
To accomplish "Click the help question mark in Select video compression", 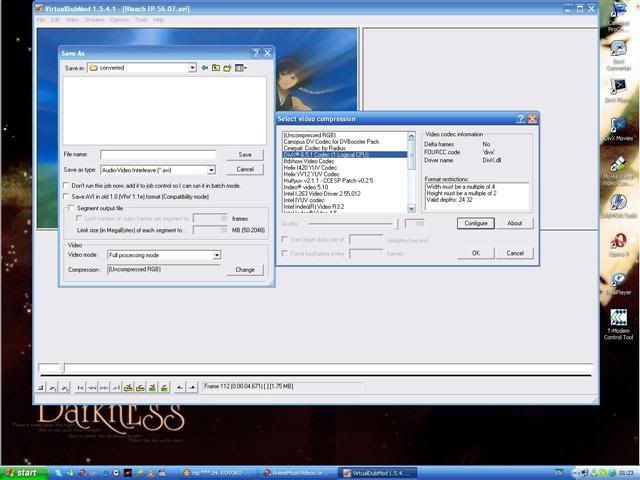I will [x=520, y=118].
